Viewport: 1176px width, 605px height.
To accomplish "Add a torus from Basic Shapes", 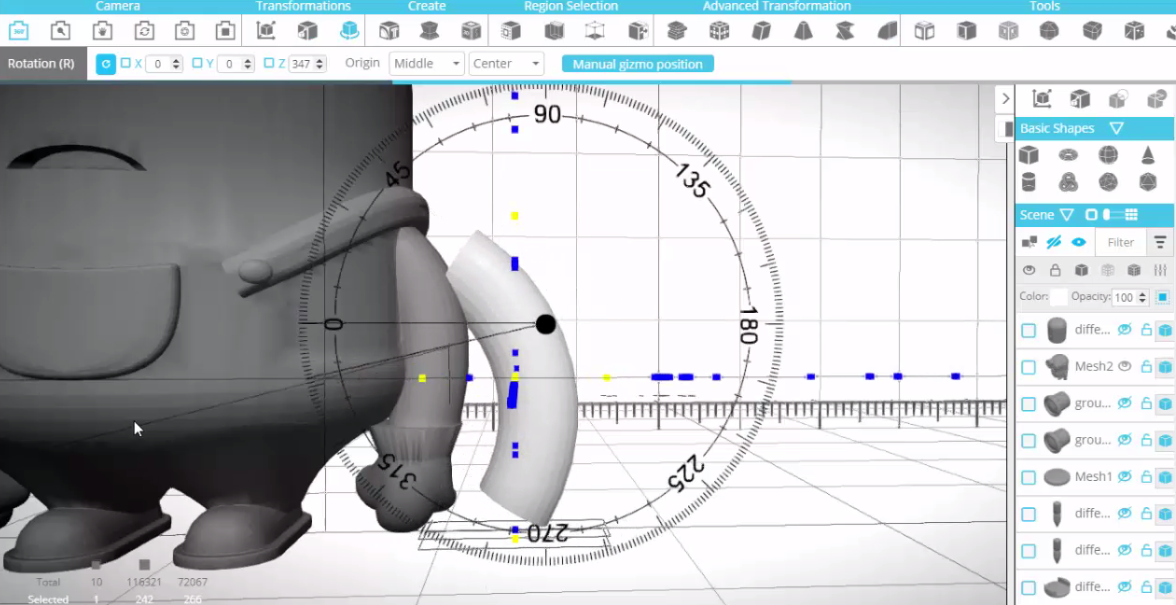I will click(1068, 155).
